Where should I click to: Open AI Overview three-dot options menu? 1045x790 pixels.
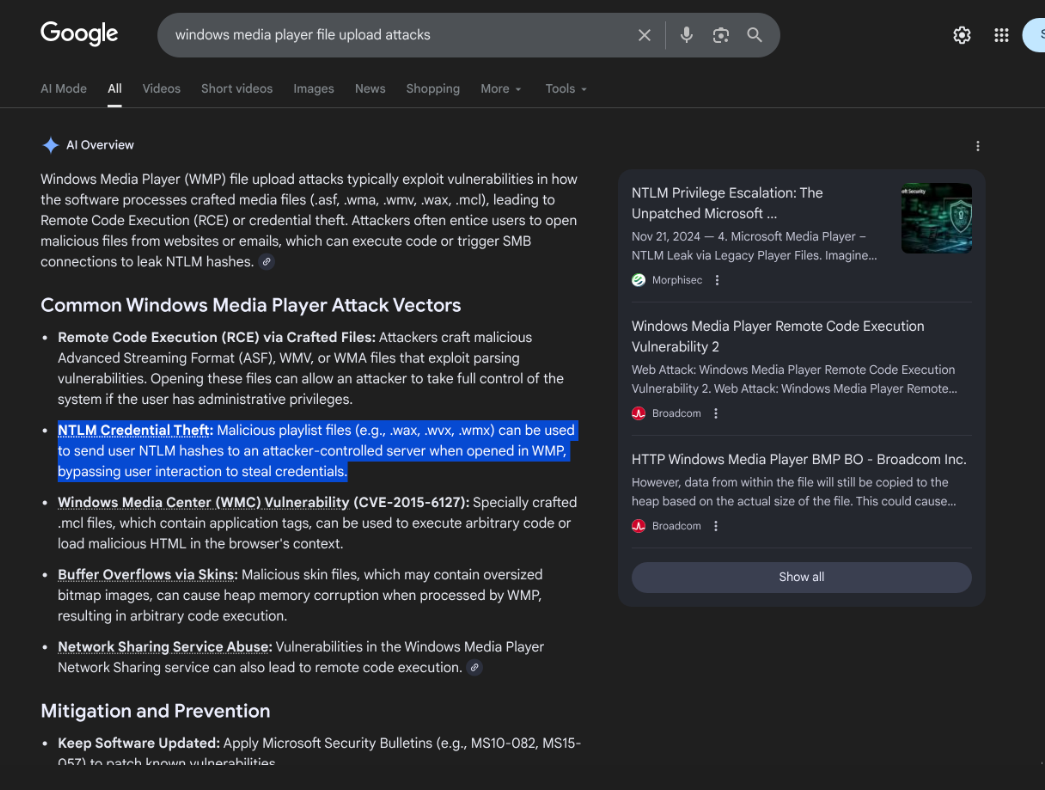pyautogui.click(x=978, y=146)
